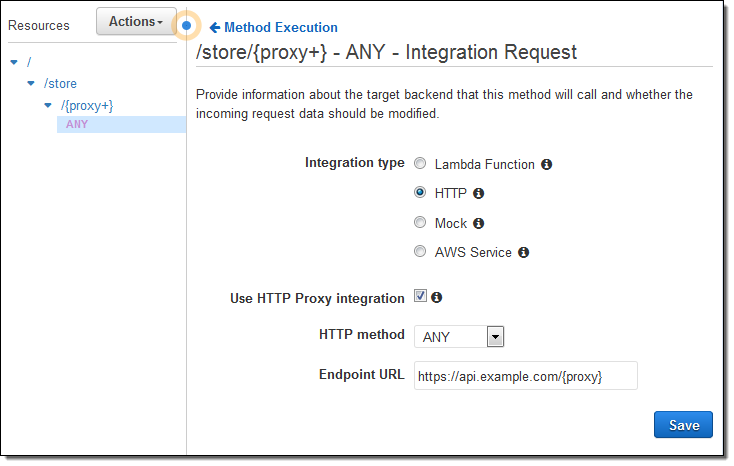This screenshot has height=466, width=734.
Task: Click info icon beside AWS Service
Action: pos(523,253)
